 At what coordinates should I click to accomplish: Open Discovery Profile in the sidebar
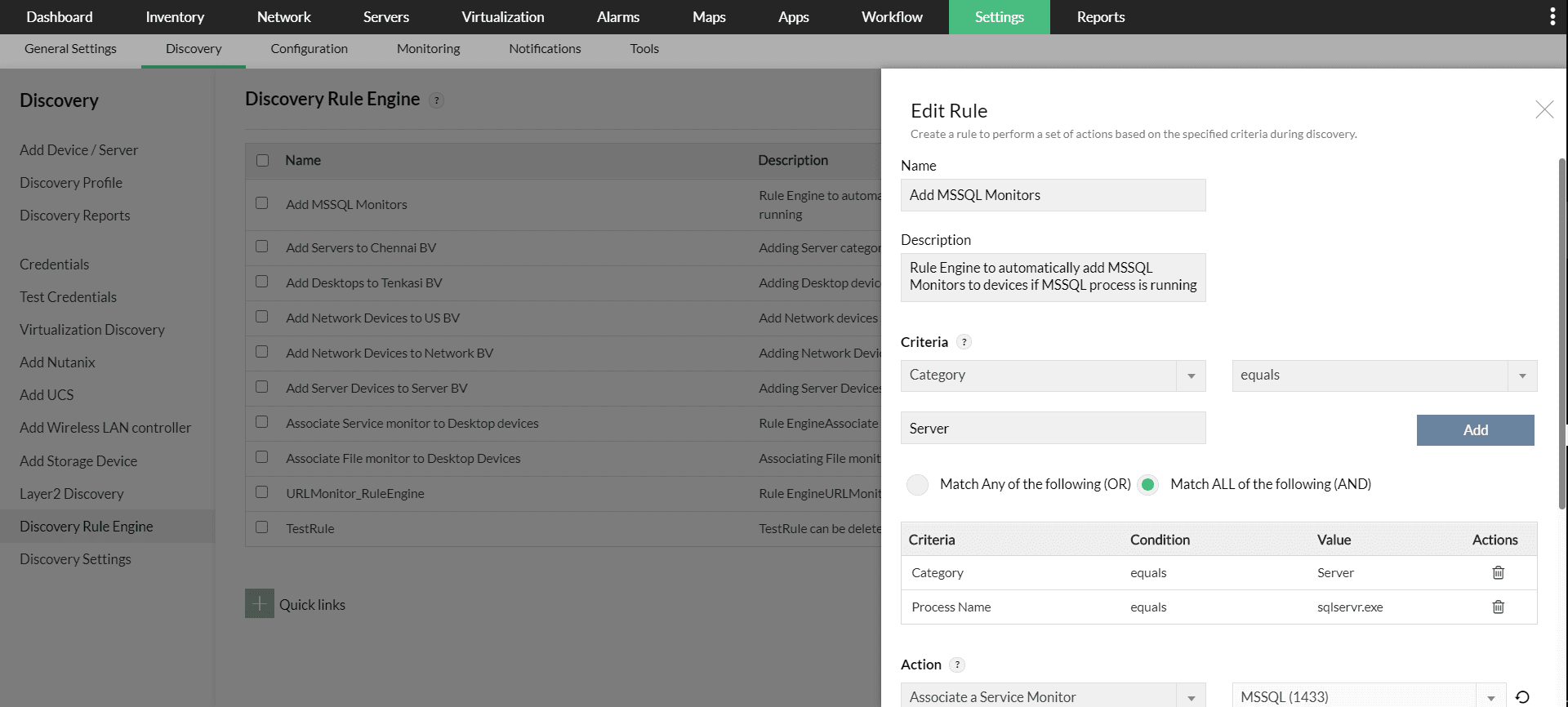71,183
